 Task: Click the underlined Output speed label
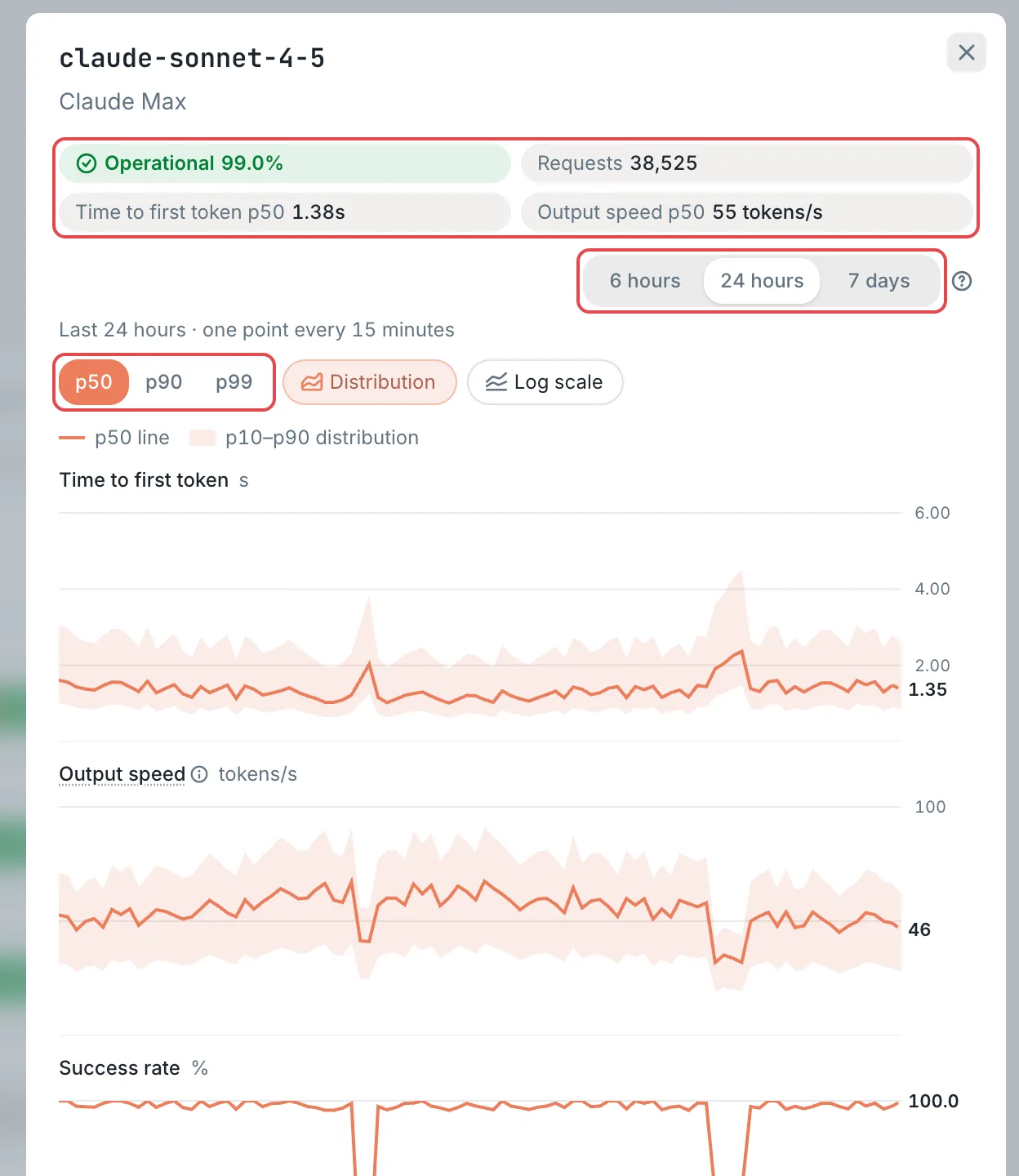point(122,774)
